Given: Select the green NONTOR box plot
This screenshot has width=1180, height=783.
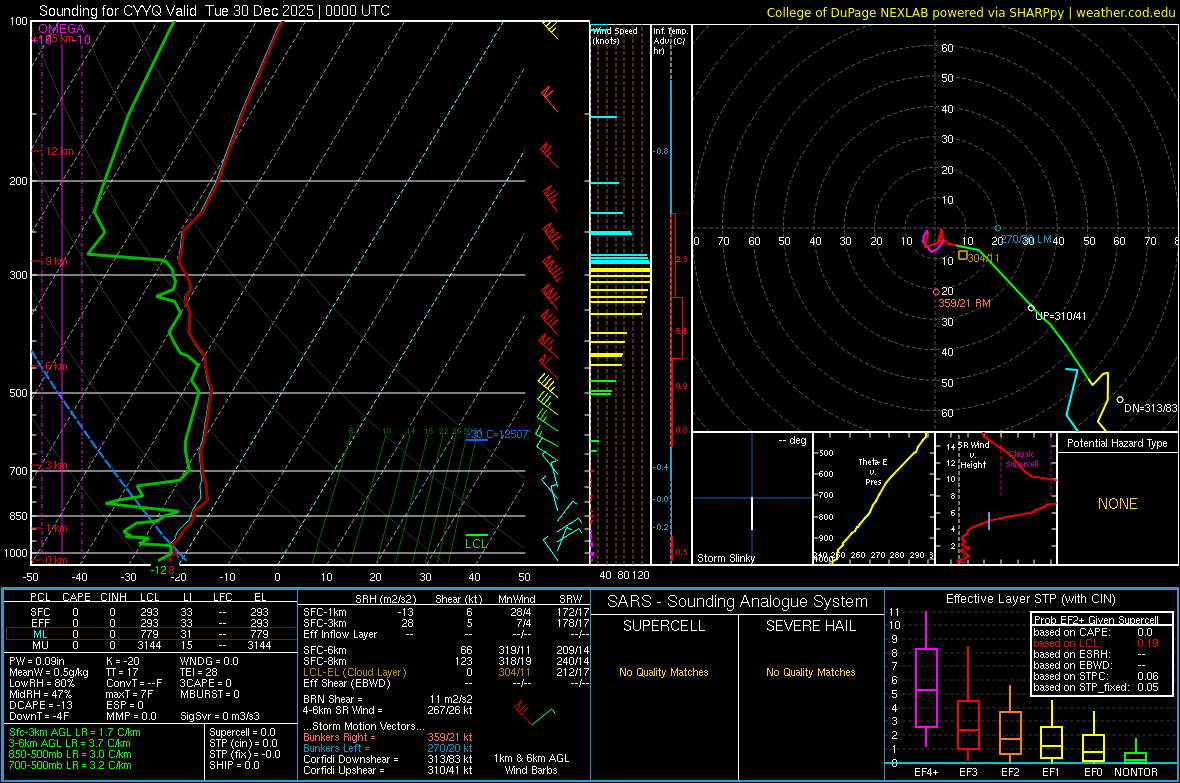Looking at the screenshot, I should tap(1135, 751).
